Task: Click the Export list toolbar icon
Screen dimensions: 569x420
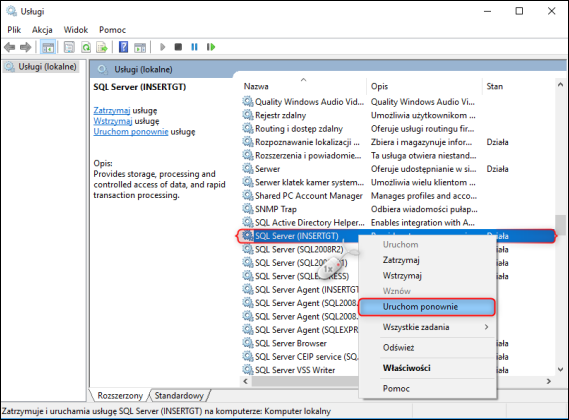Action: pyautogui.click(x=102, y=47)
